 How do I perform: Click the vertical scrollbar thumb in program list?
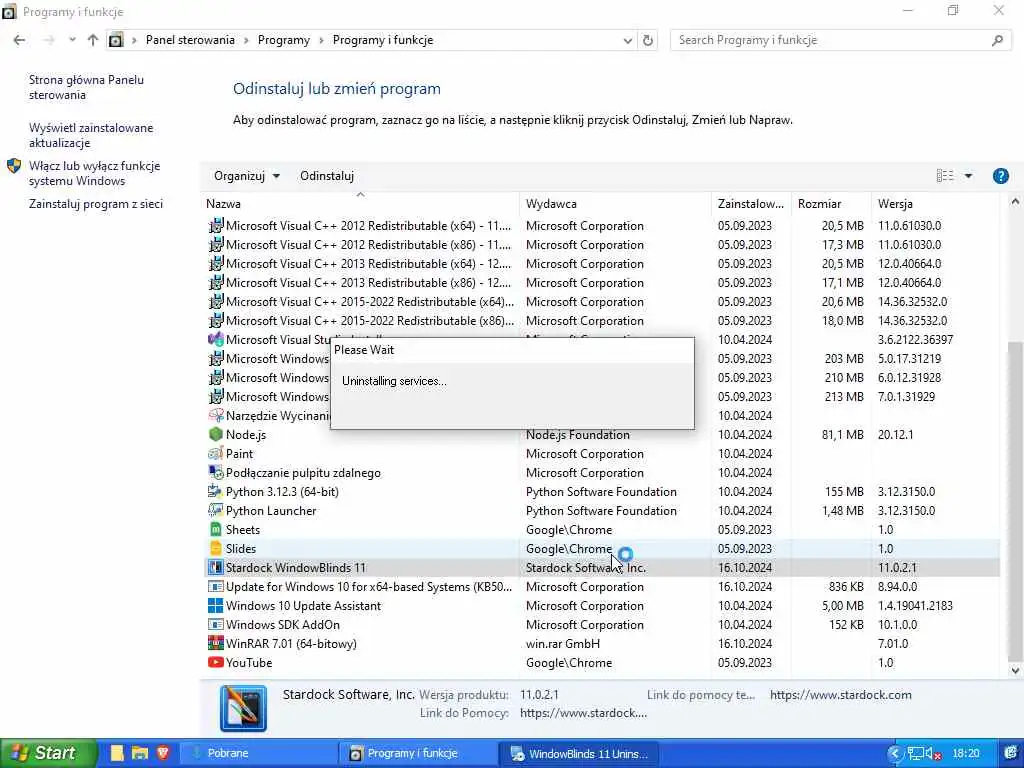[1015, 501]
